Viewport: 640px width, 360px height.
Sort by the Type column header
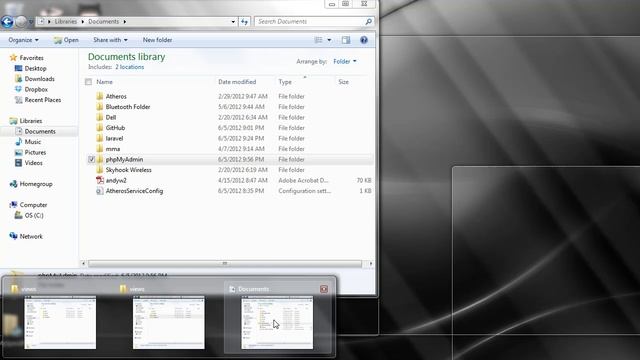[x=285, y=82]
